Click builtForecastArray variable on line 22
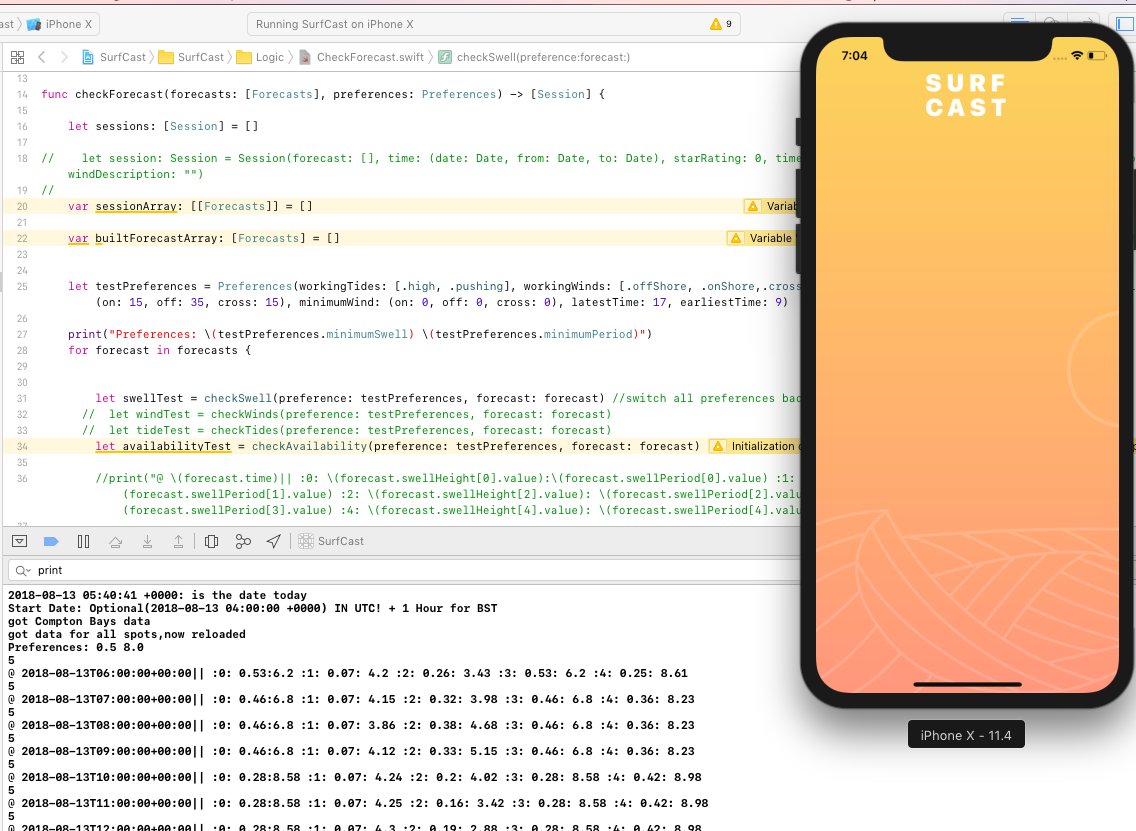The width and height of the screenshot is (1136, 831). pos(156,238)
